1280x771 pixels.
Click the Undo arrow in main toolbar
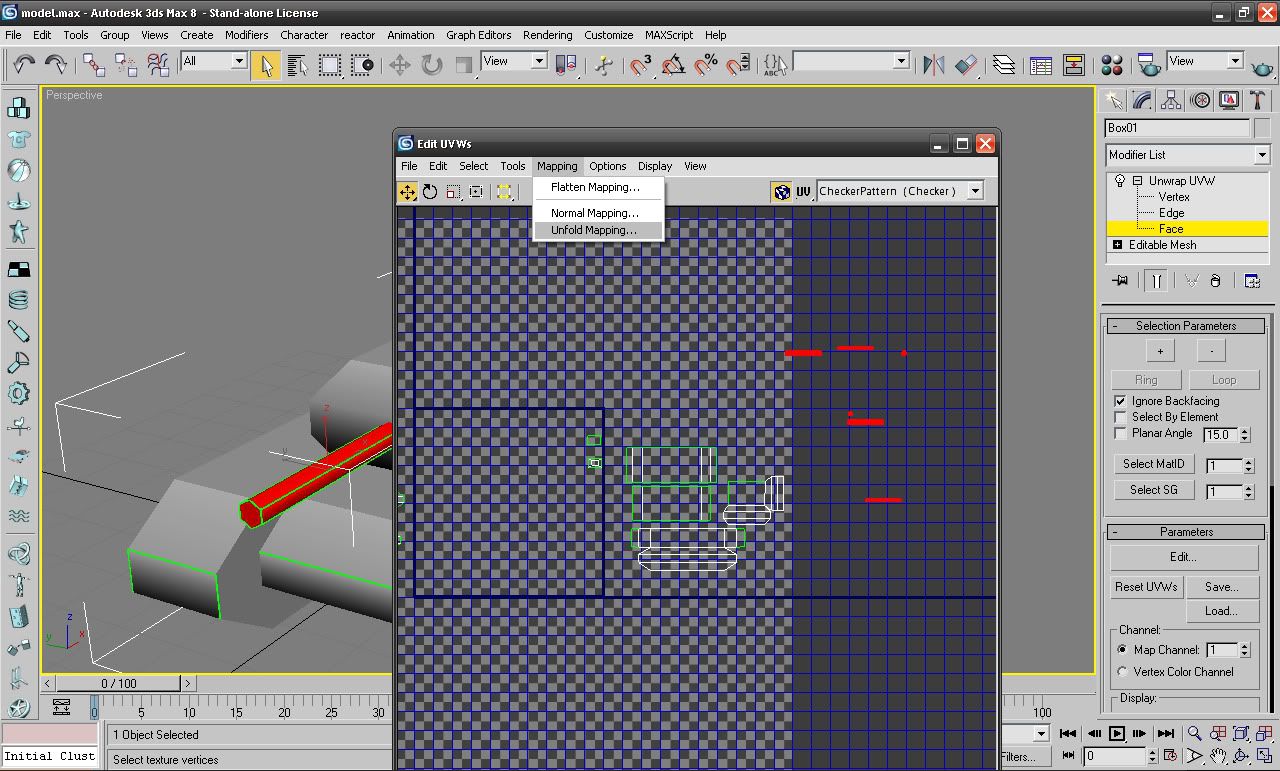pos(24,65)
